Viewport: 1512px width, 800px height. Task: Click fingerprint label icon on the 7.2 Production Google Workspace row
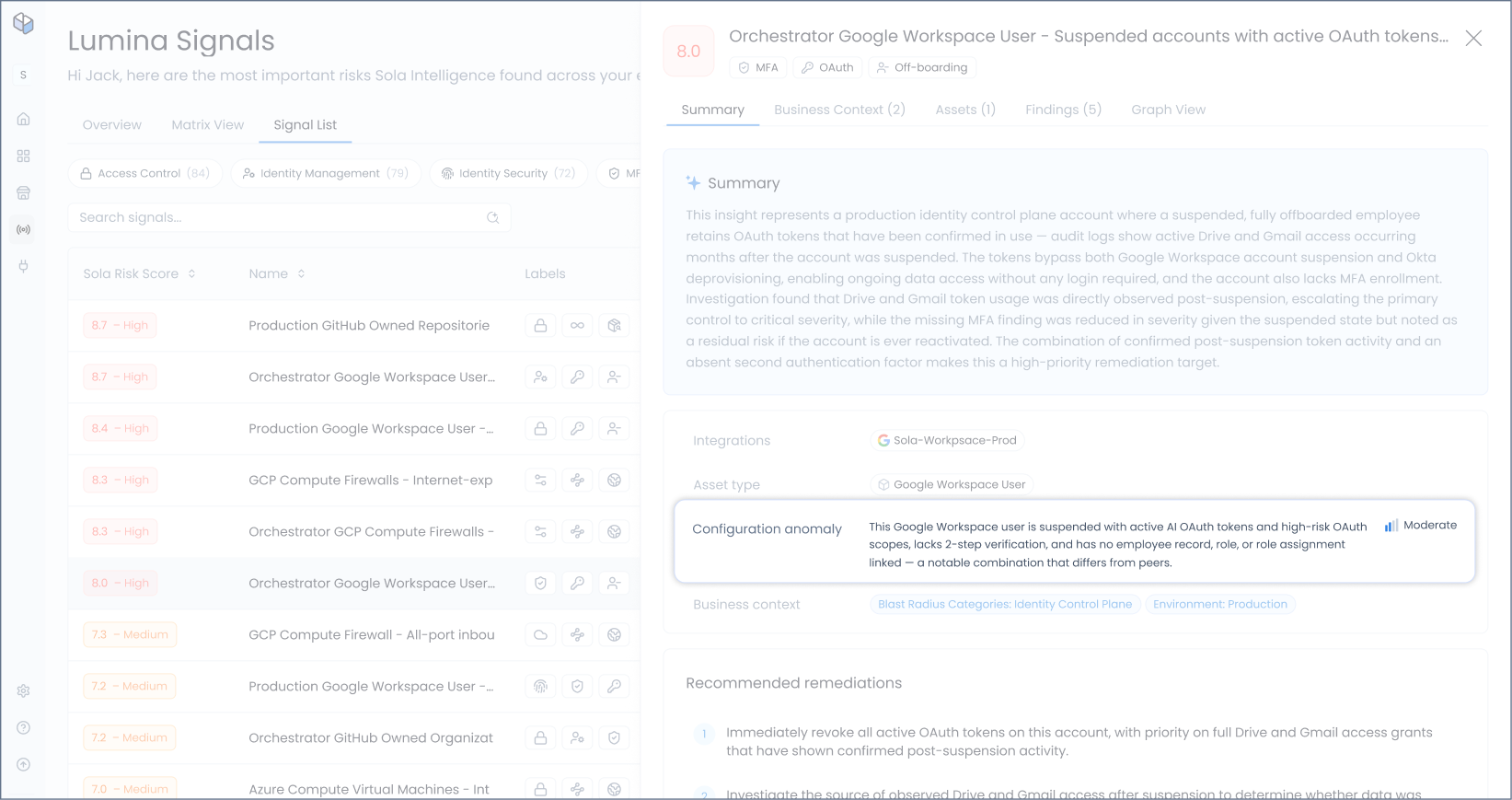click(x=541, y=686)
